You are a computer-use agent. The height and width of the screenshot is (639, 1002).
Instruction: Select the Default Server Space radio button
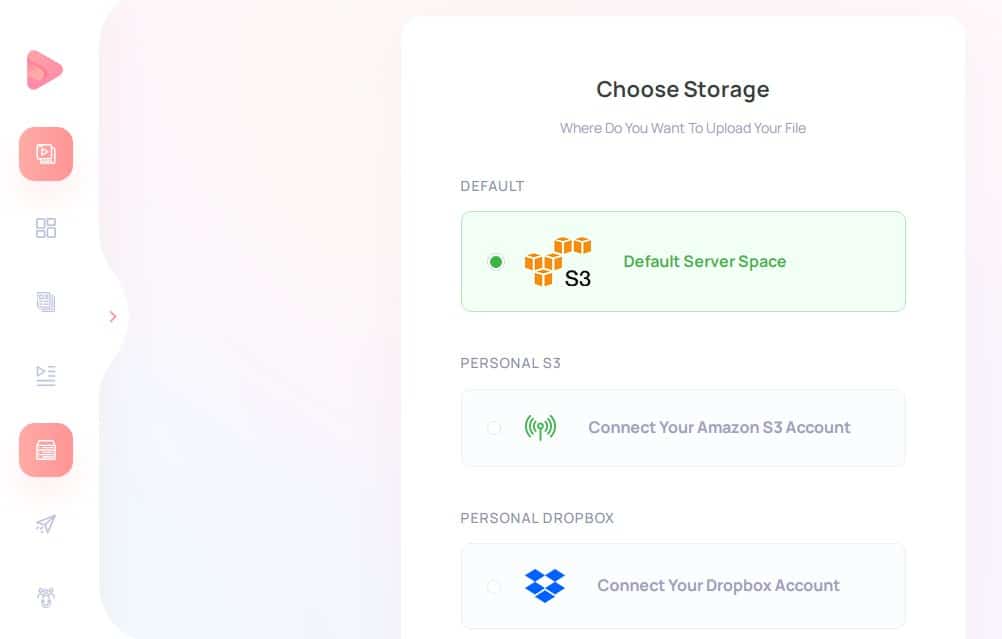[495, 261]
